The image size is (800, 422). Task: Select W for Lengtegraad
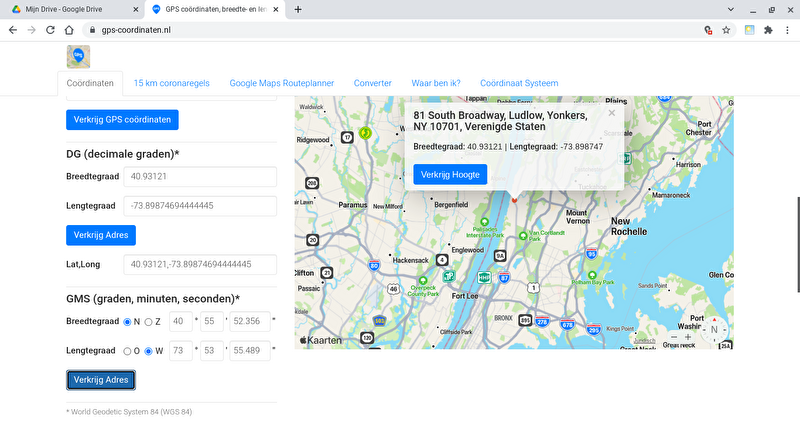click(x=148, y=351)
